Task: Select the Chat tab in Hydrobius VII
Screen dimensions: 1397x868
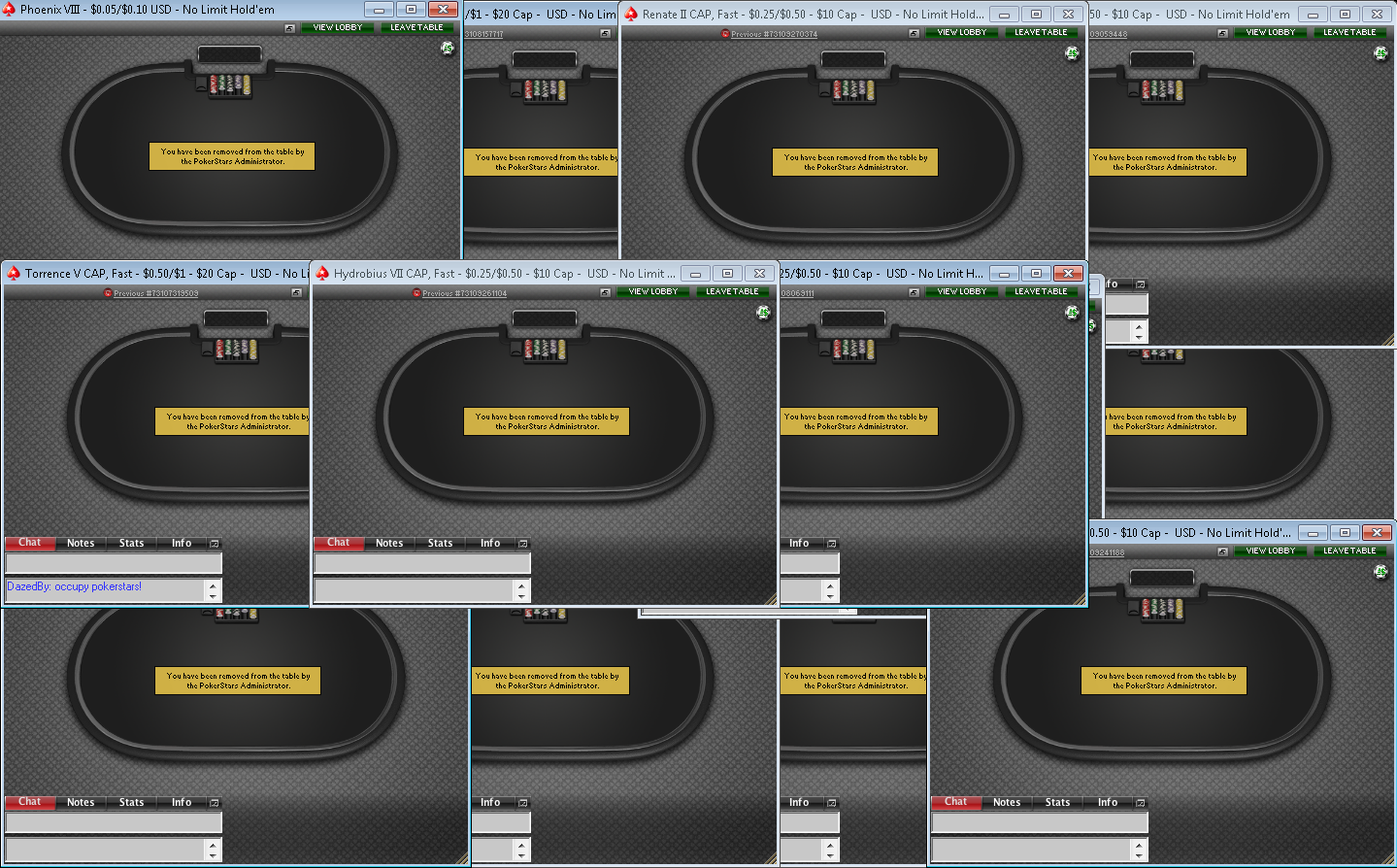Action: pos(339,543)
